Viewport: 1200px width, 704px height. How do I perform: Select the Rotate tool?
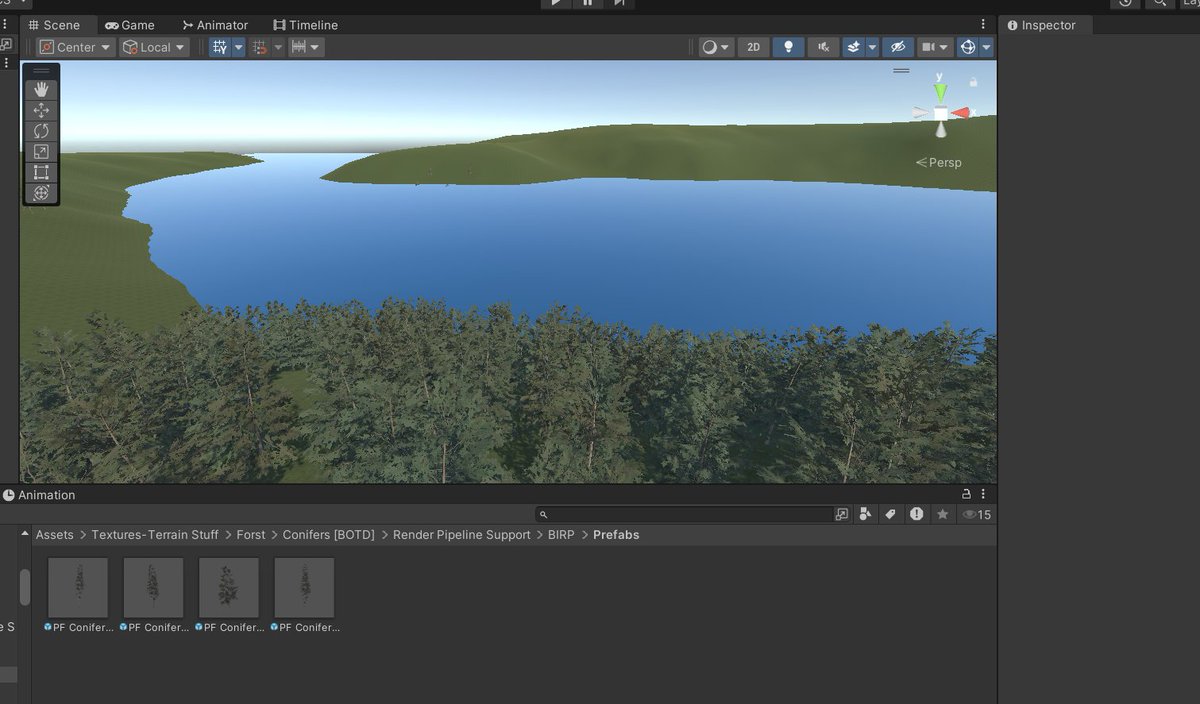[41, 131]
